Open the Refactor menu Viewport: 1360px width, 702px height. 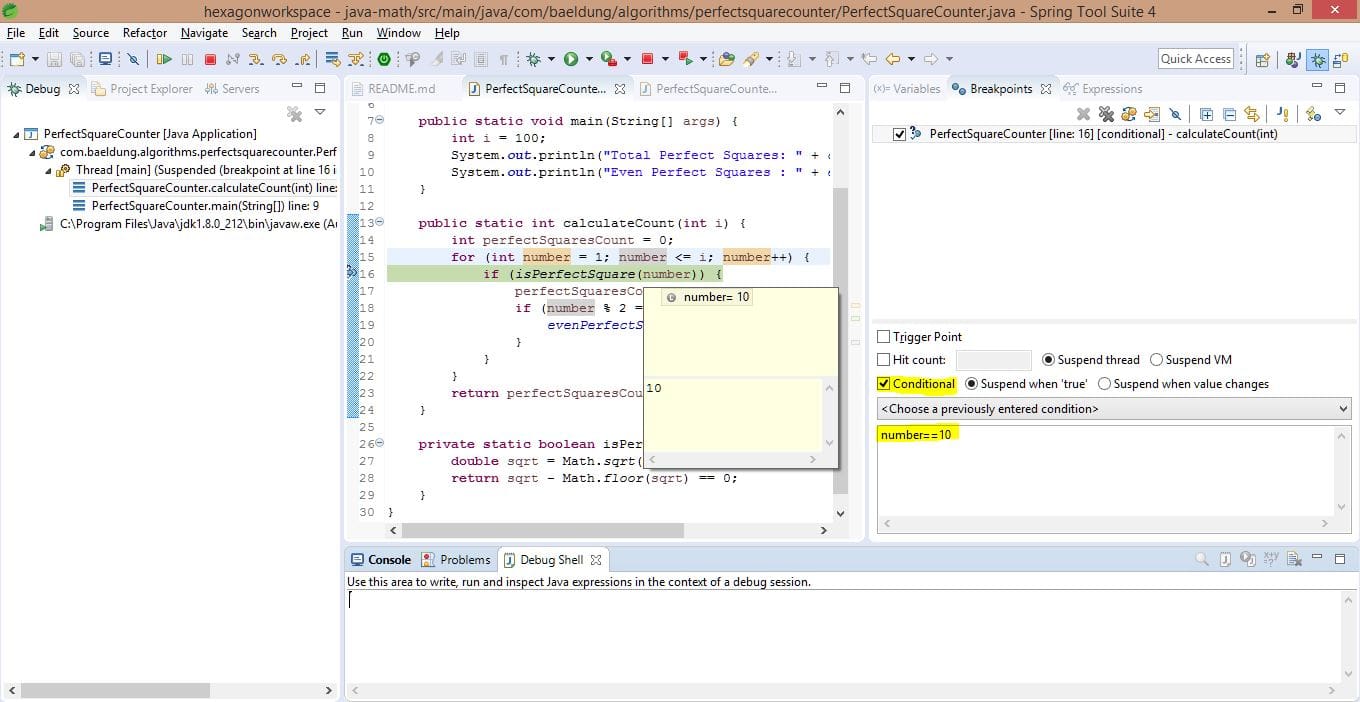pos(144,33)
